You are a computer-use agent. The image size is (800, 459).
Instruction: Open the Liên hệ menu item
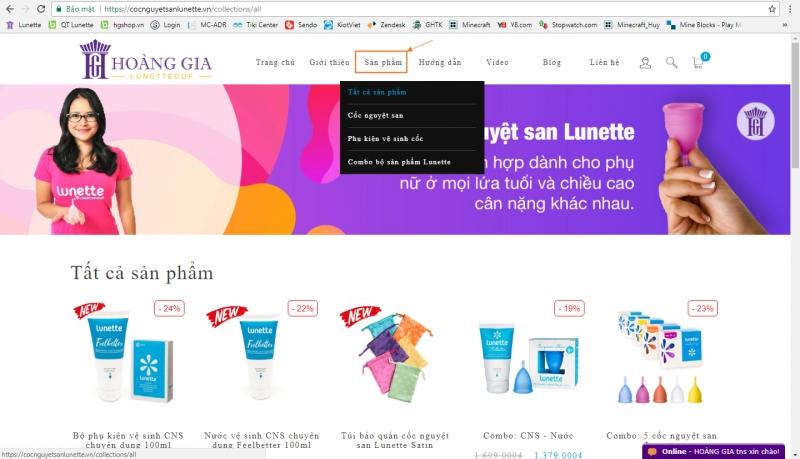point(605,62)
